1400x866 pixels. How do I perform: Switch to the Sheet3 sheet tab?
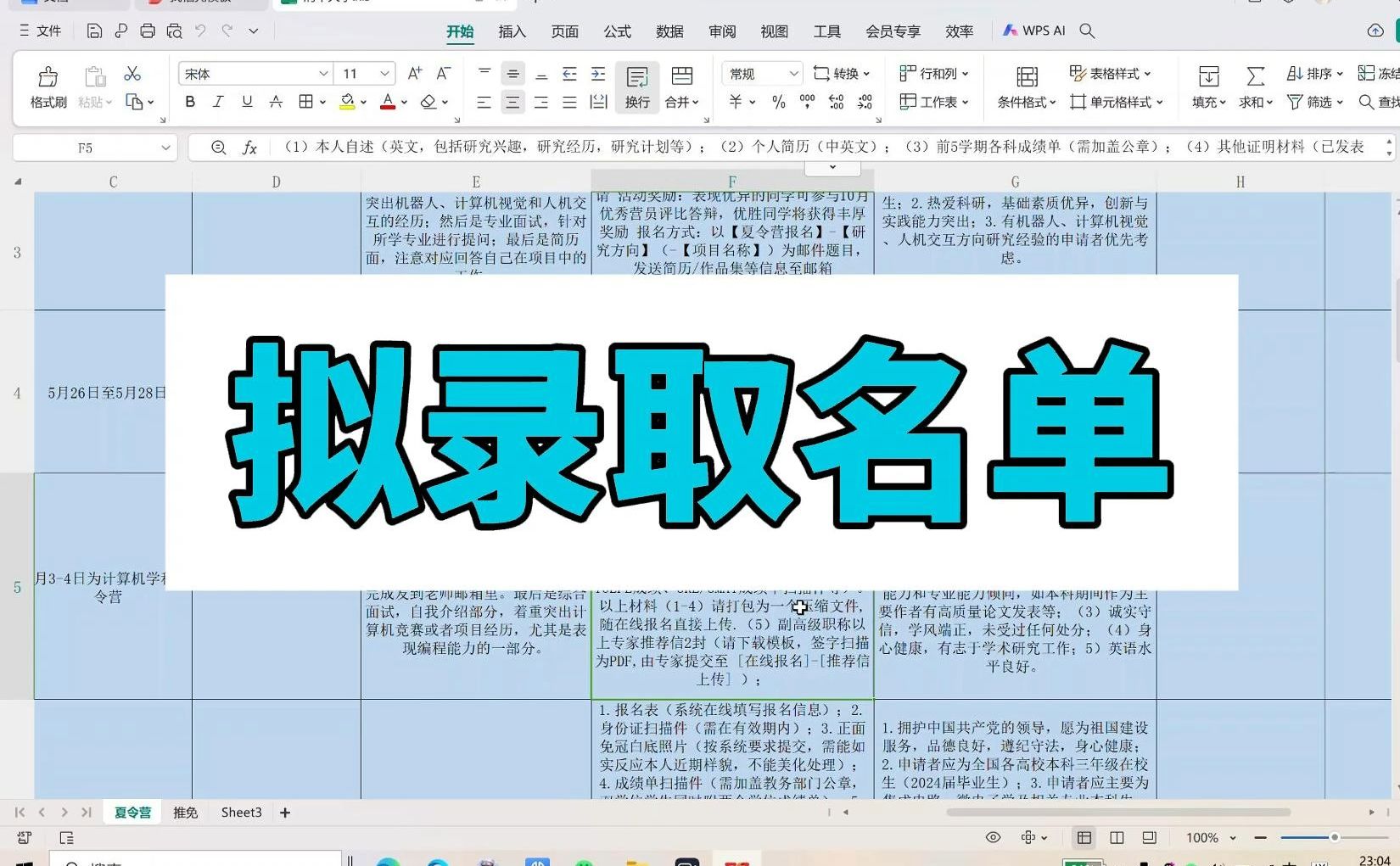click(241, 813)
